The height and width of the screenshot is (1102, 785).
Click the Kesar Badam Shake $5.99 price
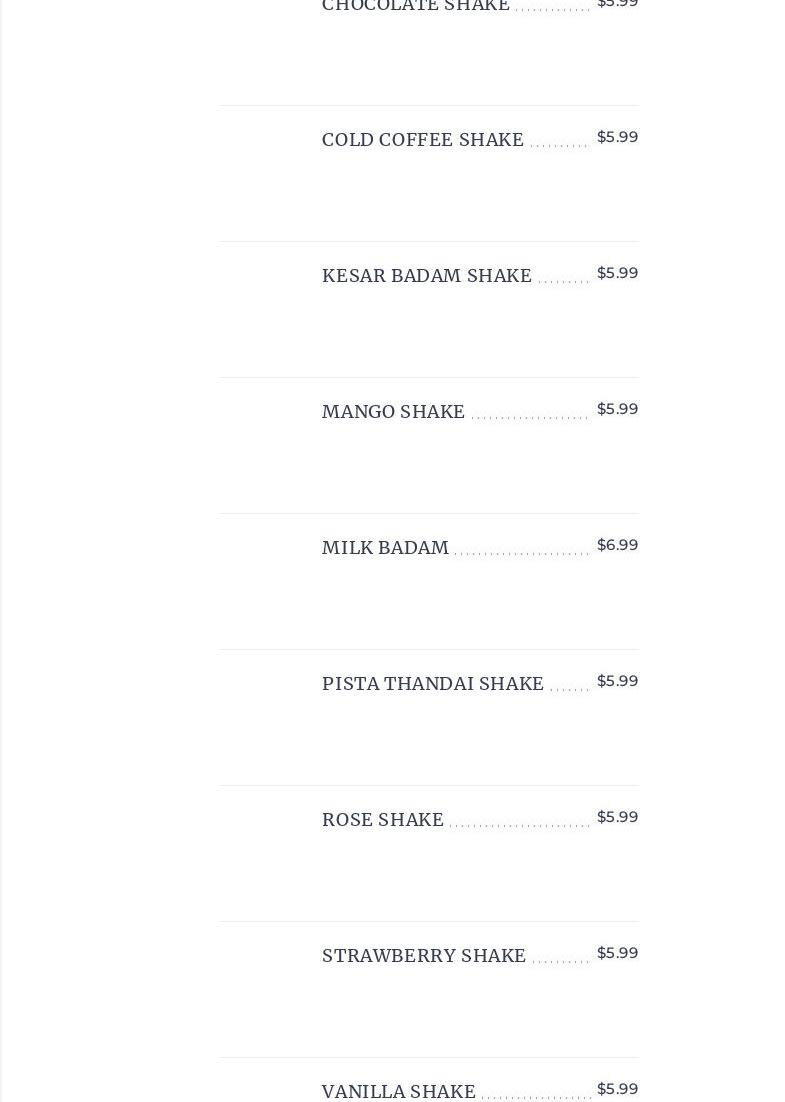point(617,273)
